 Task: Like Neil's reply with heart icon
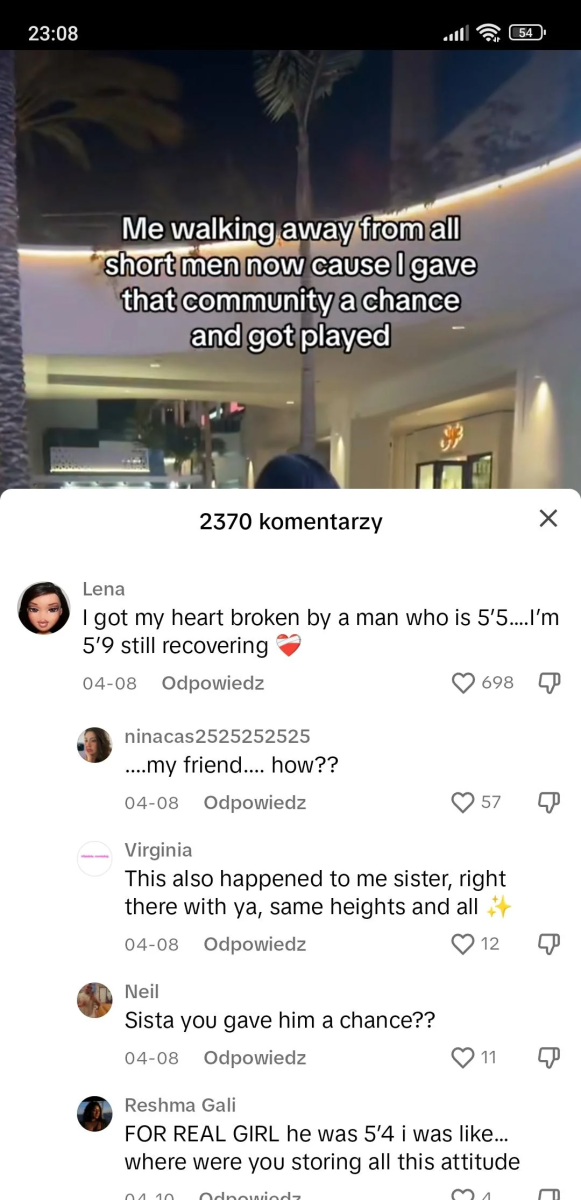pyautogui.click(x=463, y=1057)
